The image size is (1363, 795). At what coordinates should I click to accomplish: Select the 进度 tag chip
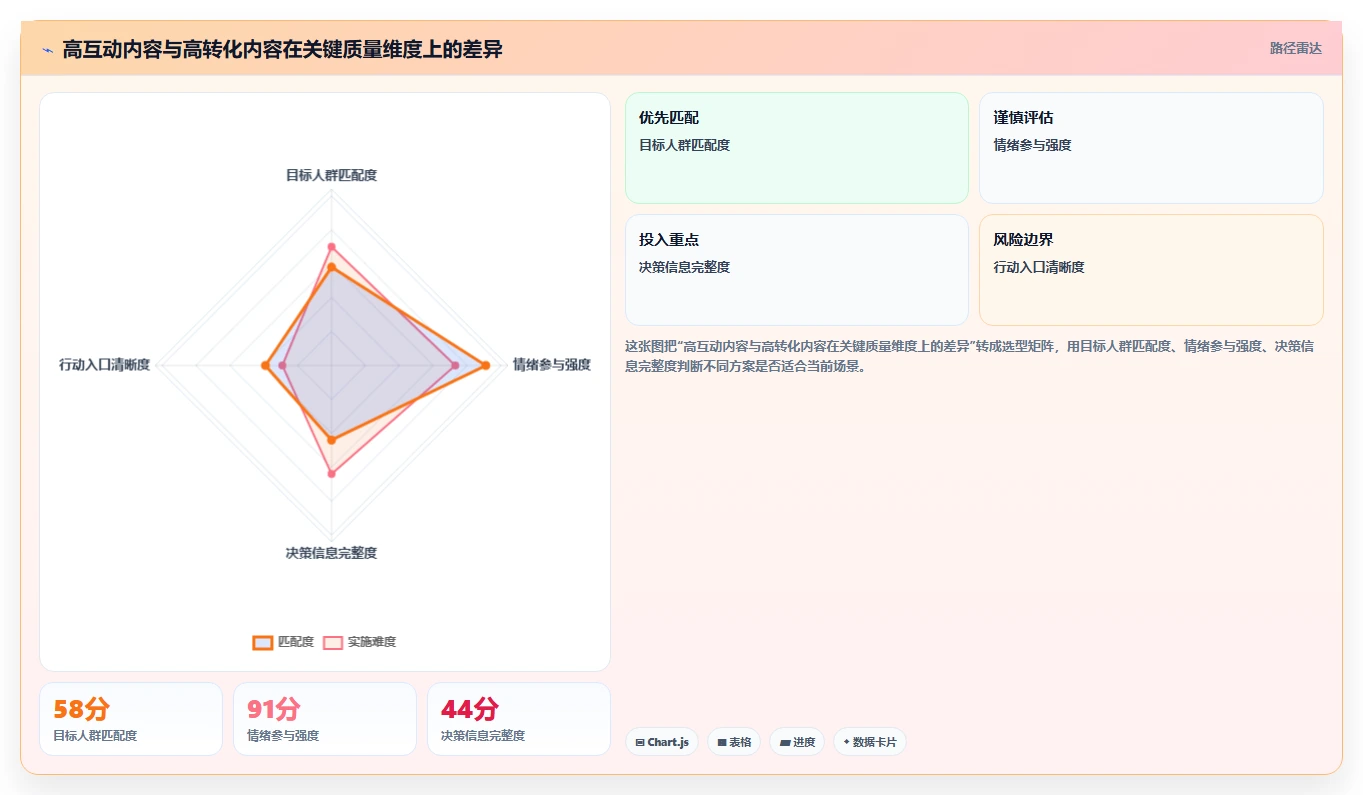(797, 742)
